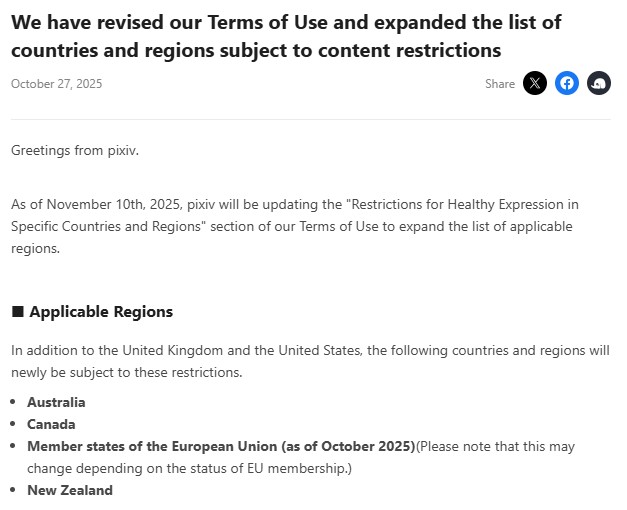Share the article on X
The image size is (627, 510).
click(x=535, y=84)
